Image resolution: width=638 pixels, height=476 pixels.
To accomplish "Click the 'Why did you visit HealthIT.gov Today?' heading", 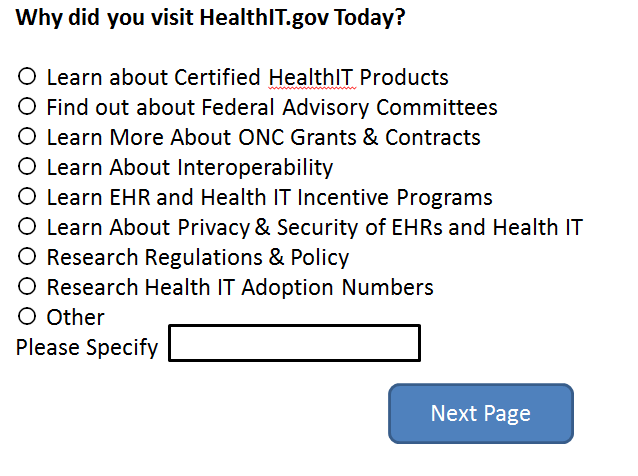I will [211, 18].
